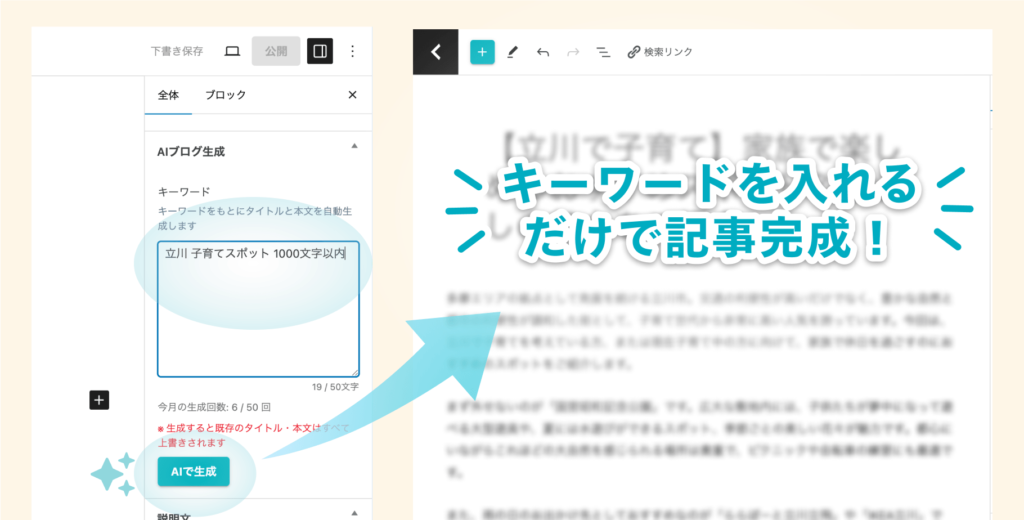This screenshot has height=520, width=1024.
Task: Redo the last undone edit
Action: (x=572, y=52)
